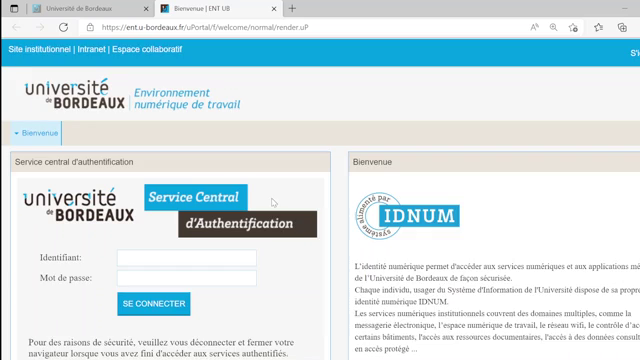Click 'Service central d'authentification' panel title

(74, 162)
